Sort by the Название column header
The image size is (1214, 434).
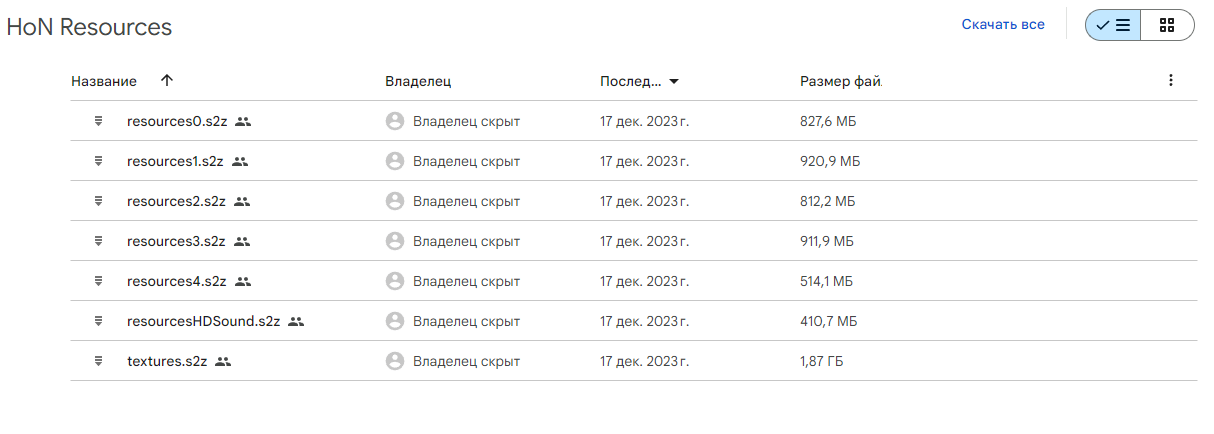(104, 81)
